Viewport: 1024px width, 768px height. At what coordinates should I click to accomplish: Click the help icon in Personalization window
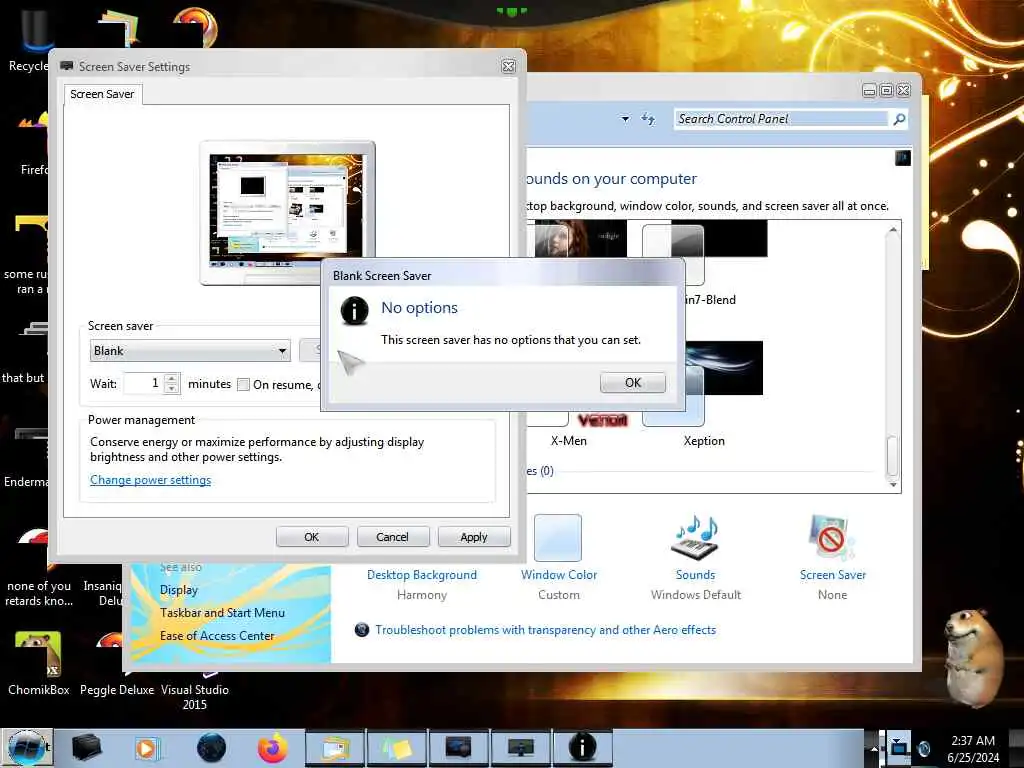tap(903, 158)
